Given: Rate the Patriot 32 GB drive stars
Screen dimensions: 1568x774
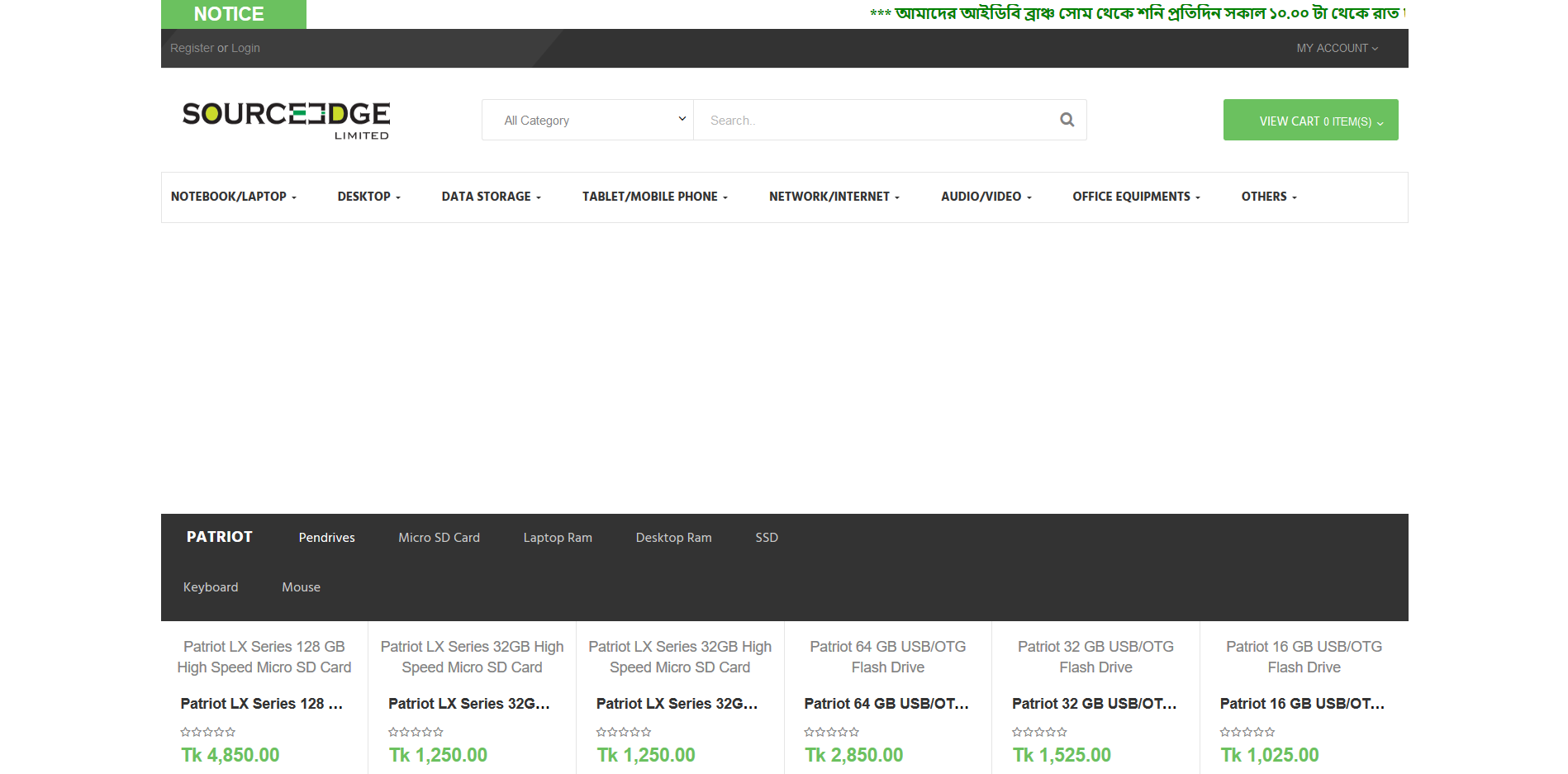Looking at the screenshot, I should [x=1040, y=732].
